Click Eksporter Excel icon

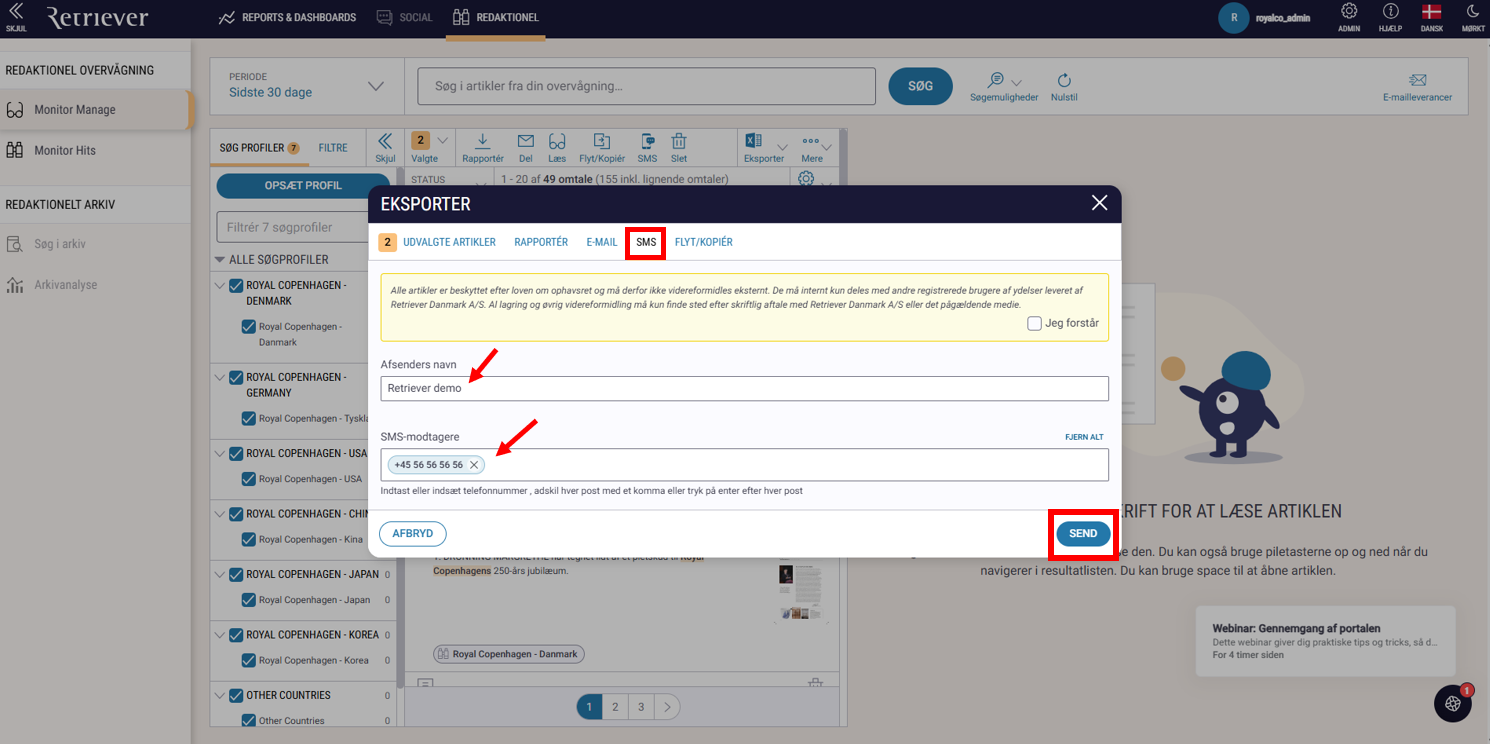pos(754,141)
